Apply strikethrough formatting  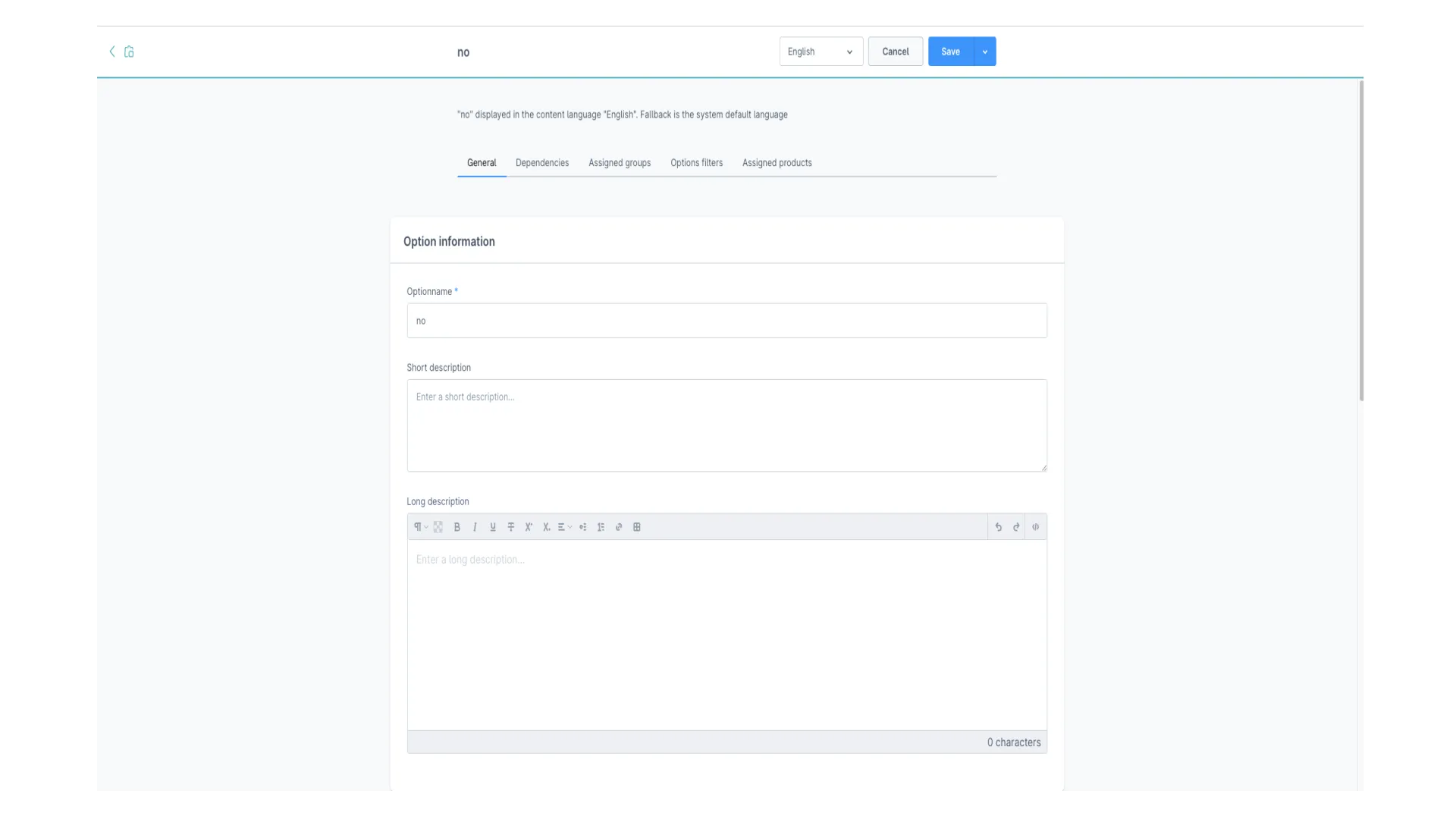[510, 527]
